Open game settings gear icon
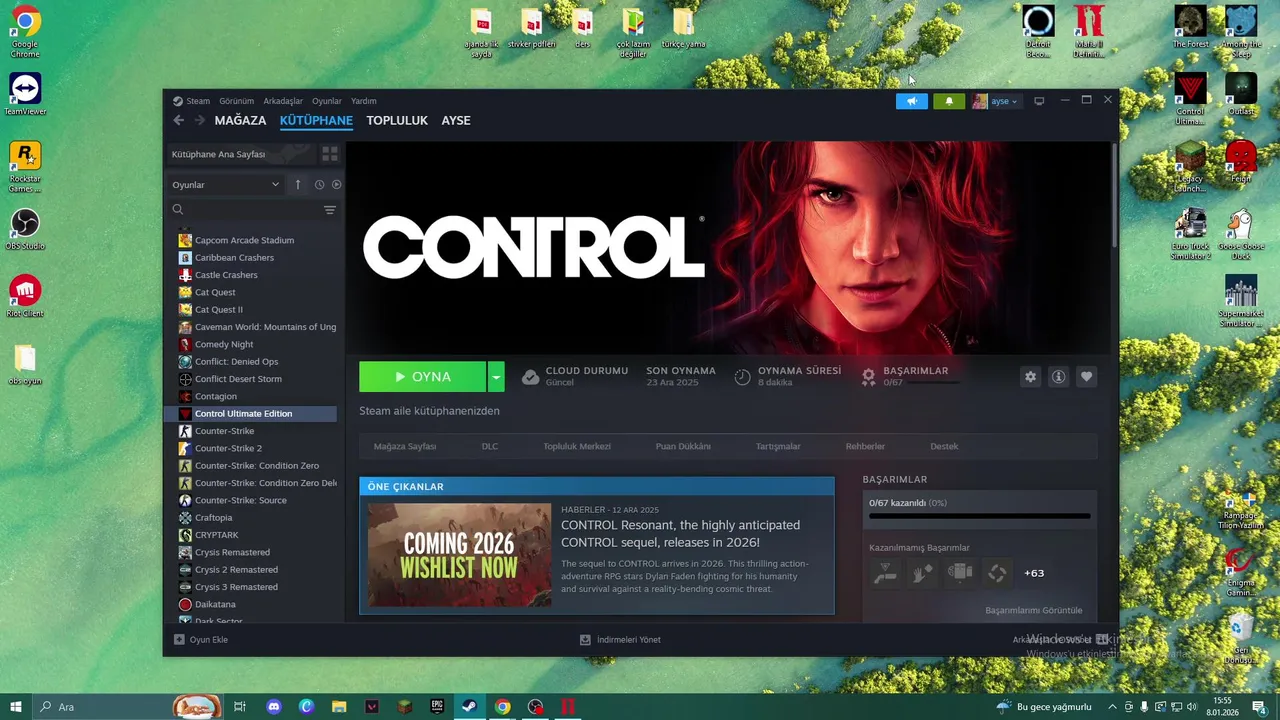The width and height of the screenshot is (1280, 720). tap(1030, 377)
